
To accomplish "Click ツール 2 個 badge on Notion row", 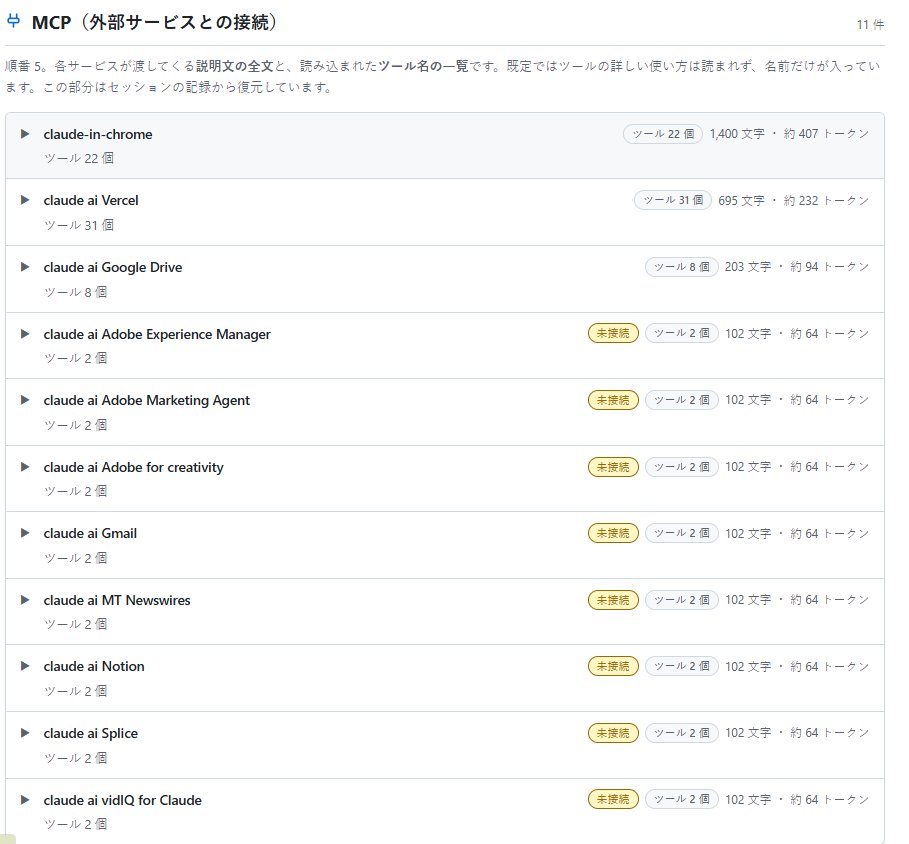I will click(x=681, y=666).
